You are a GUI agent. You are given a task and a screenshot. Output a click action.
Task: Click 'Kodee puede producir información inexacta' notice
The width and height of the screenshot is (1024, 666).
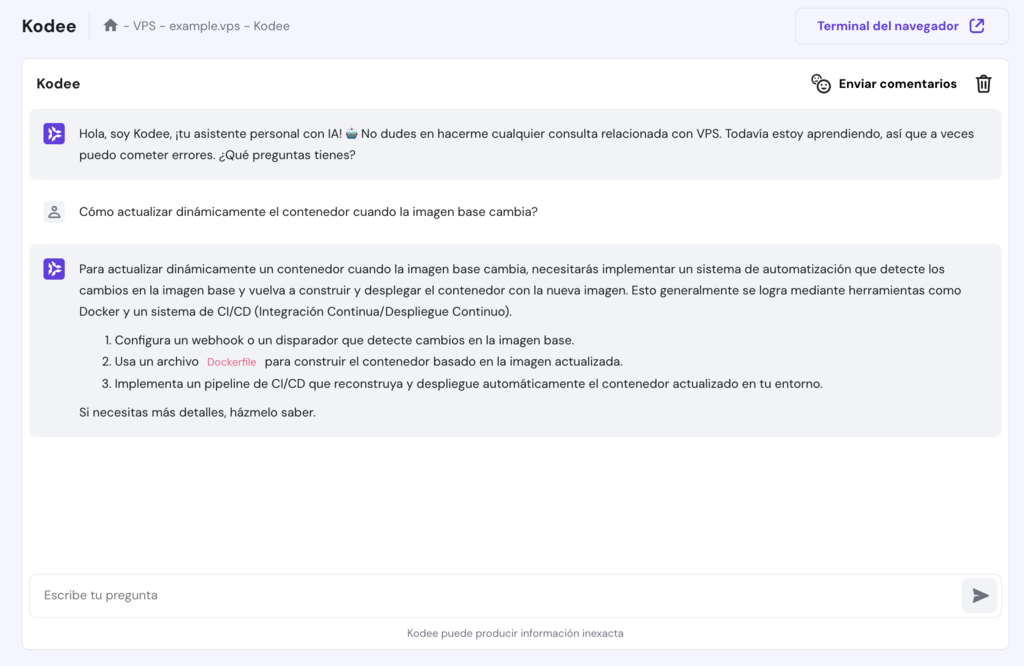click(515, 633)
